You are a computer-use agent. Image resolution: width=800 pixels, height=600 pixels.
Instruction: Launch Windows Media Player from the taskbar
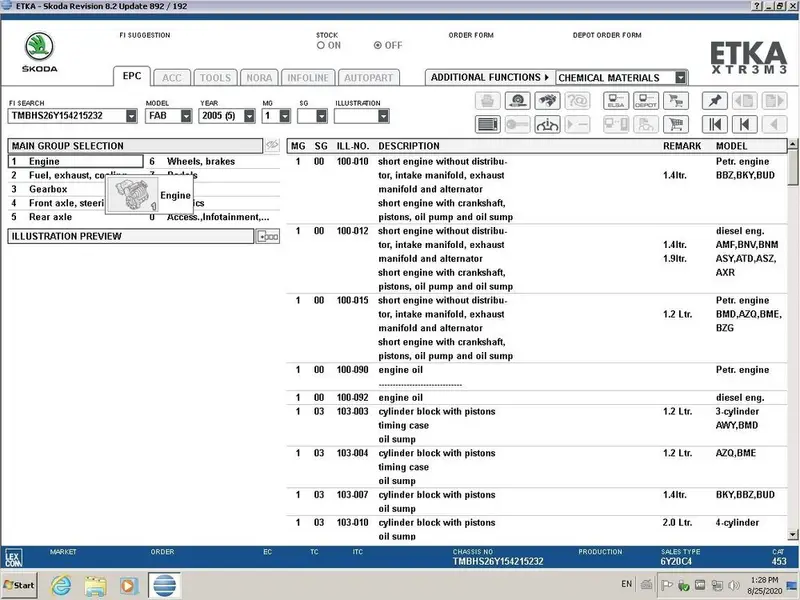point(129,585)
